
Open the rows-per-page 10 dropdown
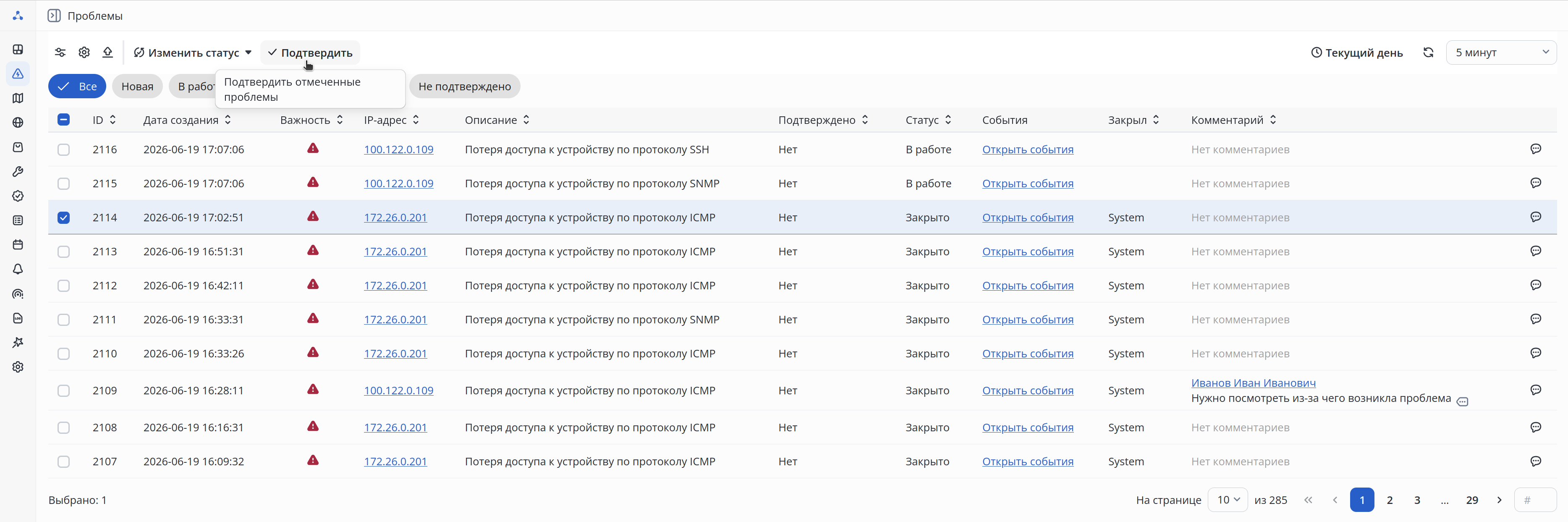(x=1228, y=499)
